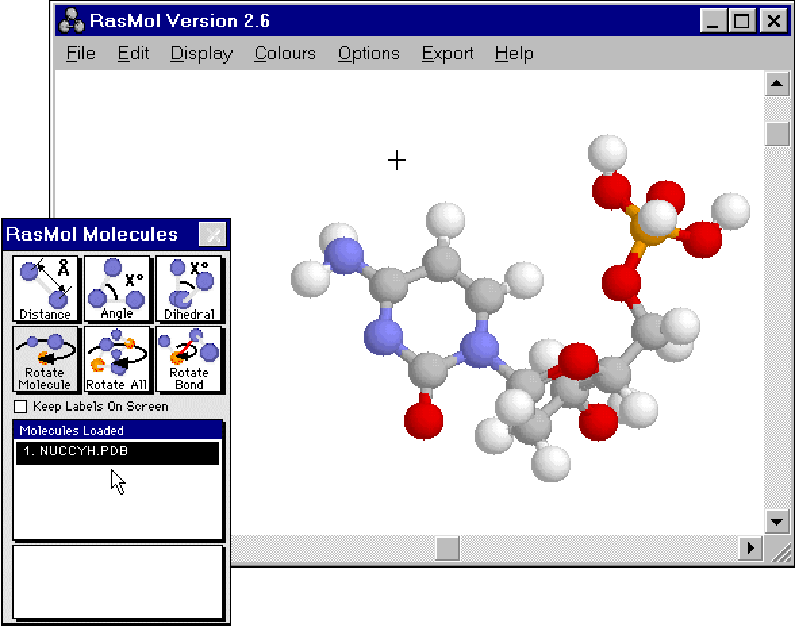Click the horizontal scrollbar right arrow
This screenshot has height=627, width=795.
[x=750, y=548]
